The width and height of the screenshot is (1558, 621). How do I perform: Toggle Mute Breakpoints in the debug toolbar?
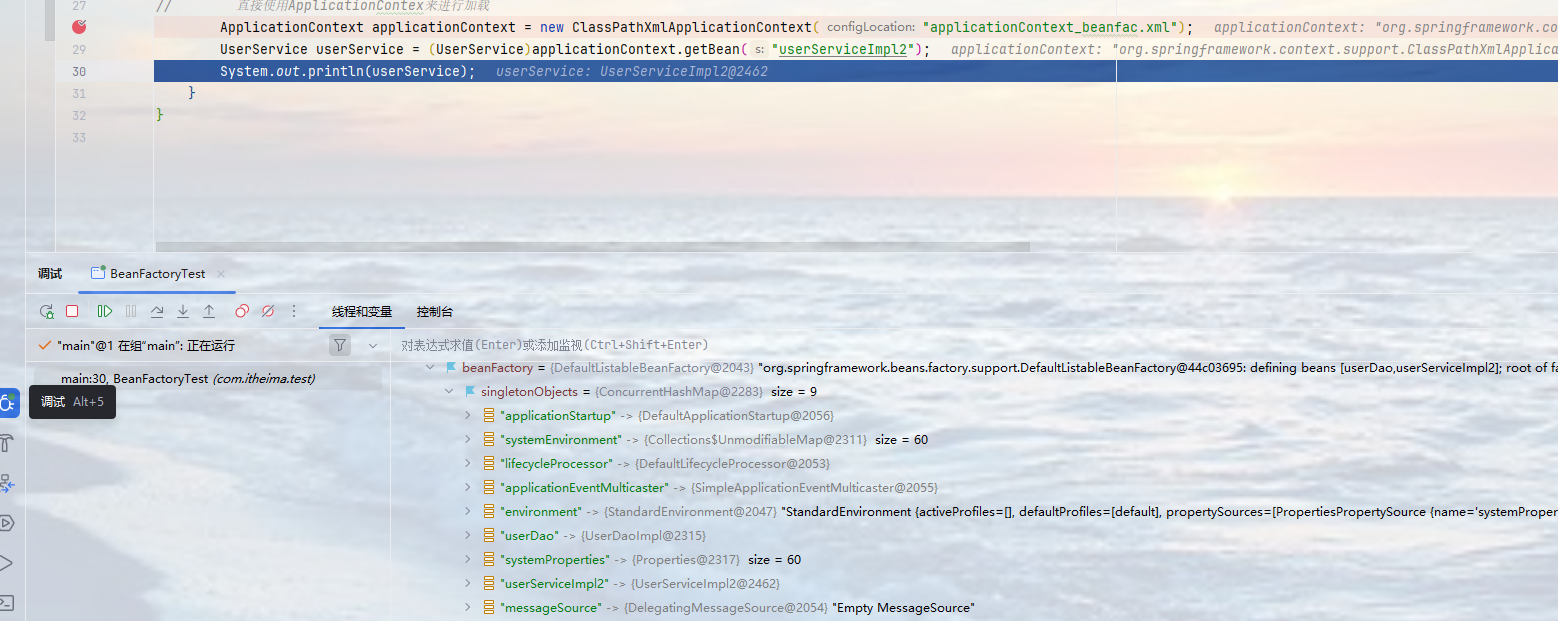pyautogui.click(x=268, y=312)
